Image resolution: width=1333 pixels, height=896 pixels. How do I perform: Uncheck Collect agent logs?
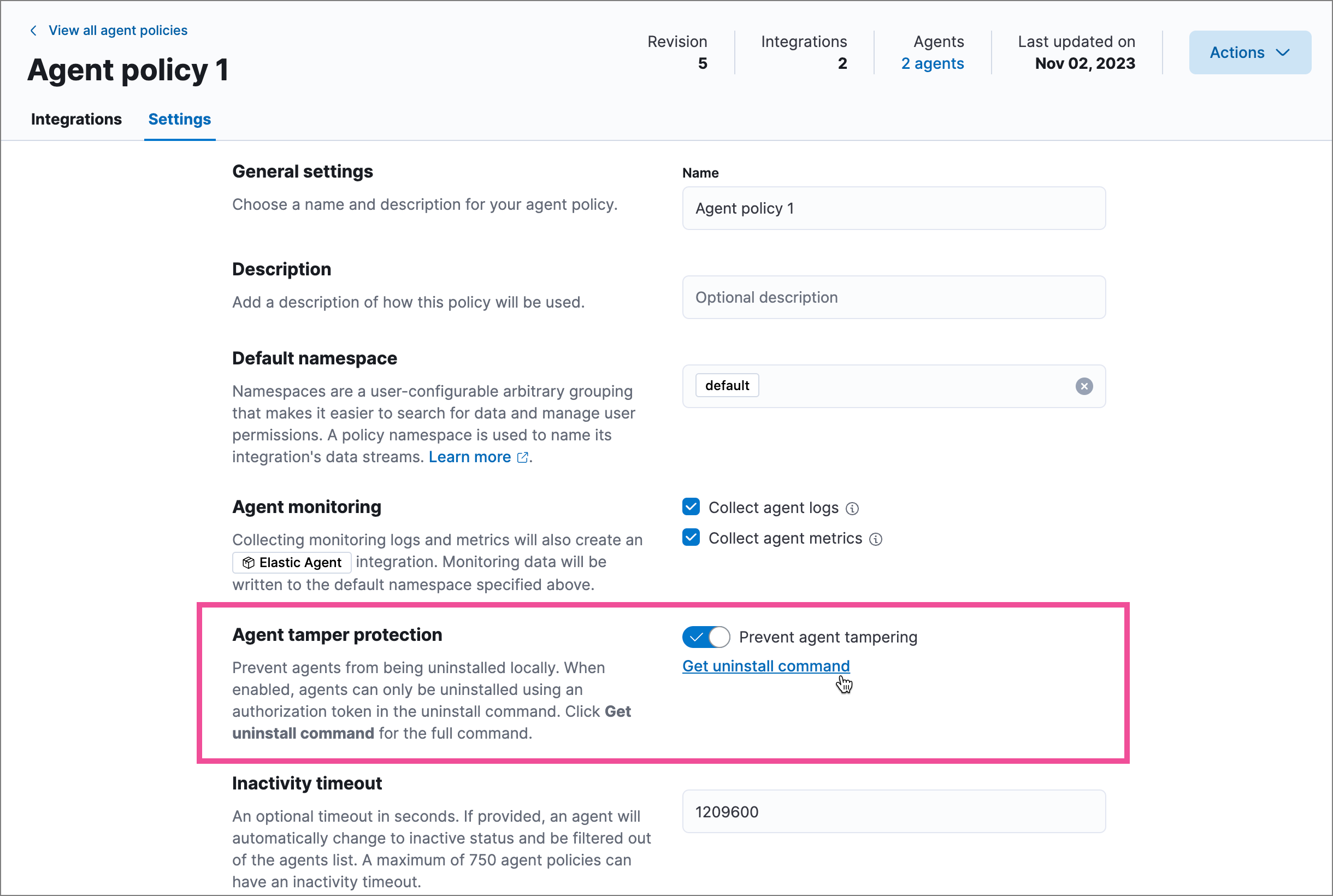coord(690,507)
